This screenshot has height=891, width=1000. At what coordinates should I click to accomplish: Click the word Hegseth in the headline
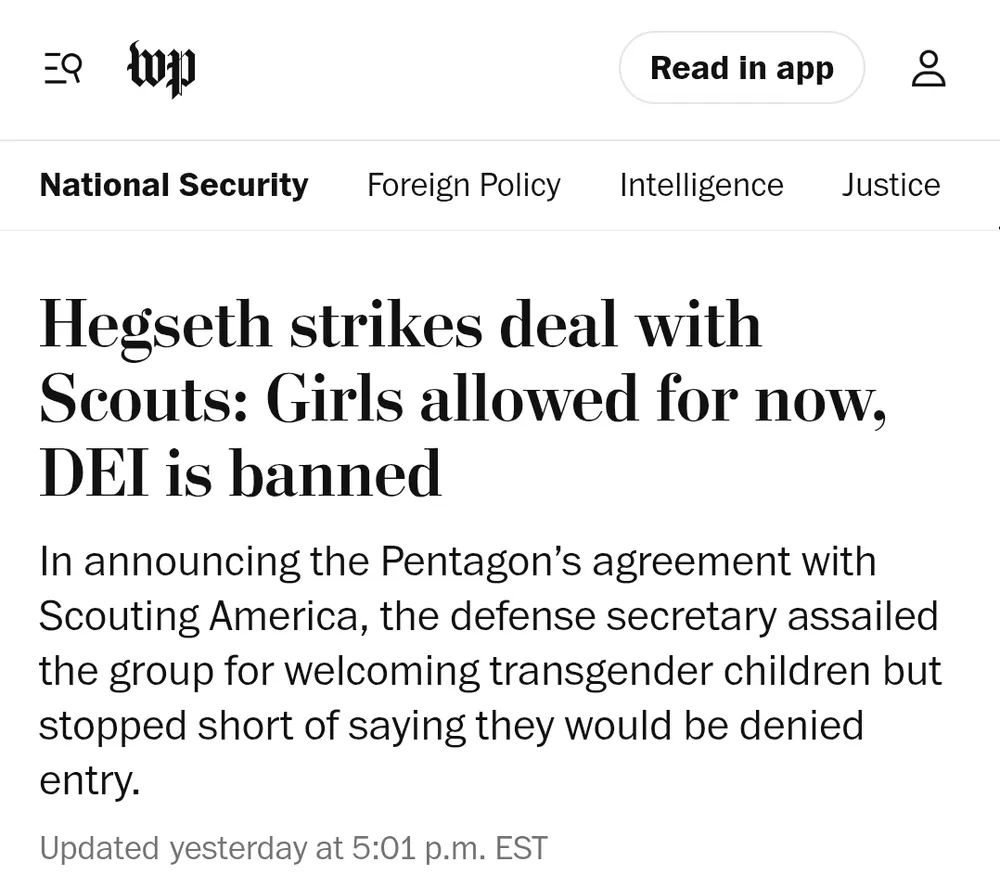coord(155,325)
